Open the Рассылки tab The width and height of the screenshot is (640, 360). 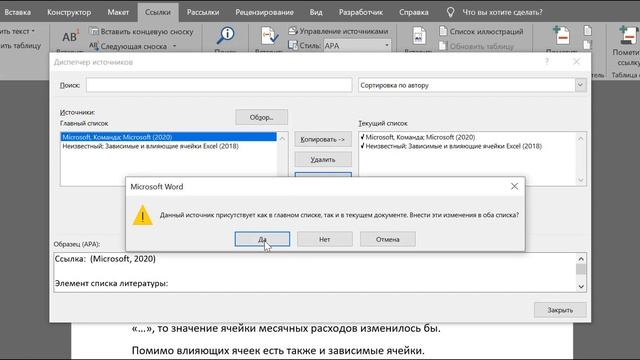pos(203,12)
